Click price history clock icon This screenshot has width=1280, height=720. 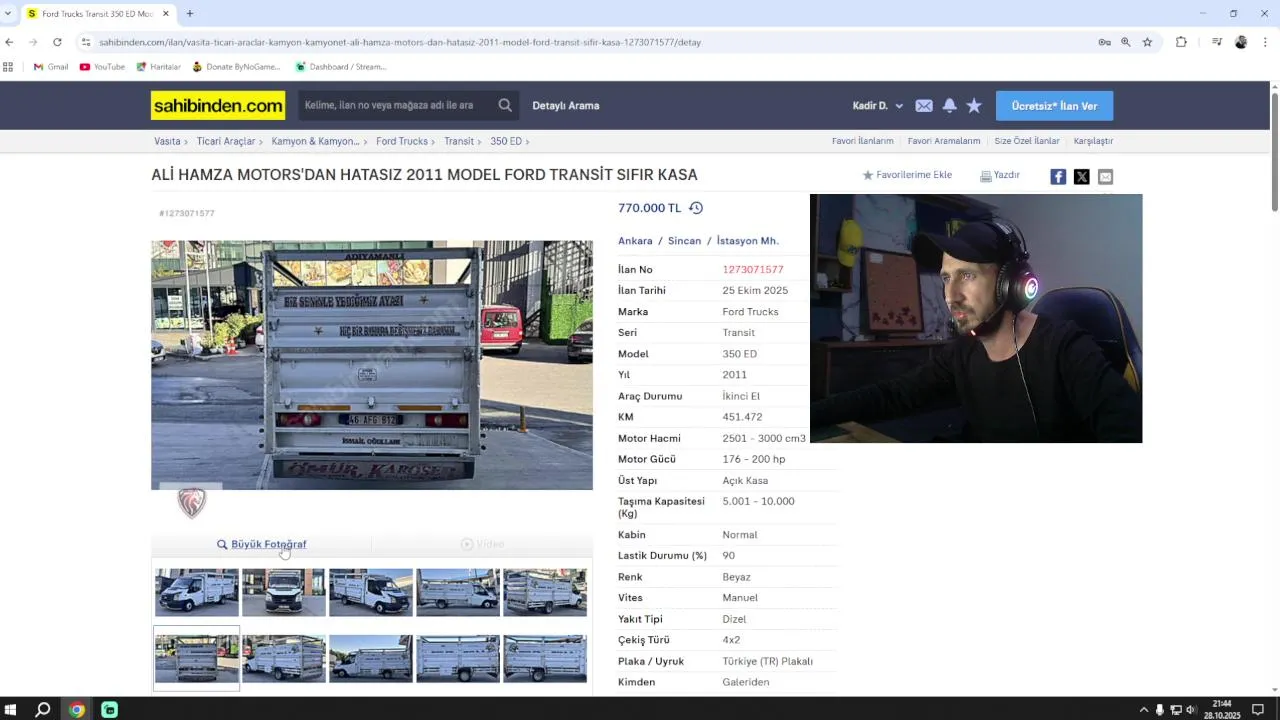(696, 208)
